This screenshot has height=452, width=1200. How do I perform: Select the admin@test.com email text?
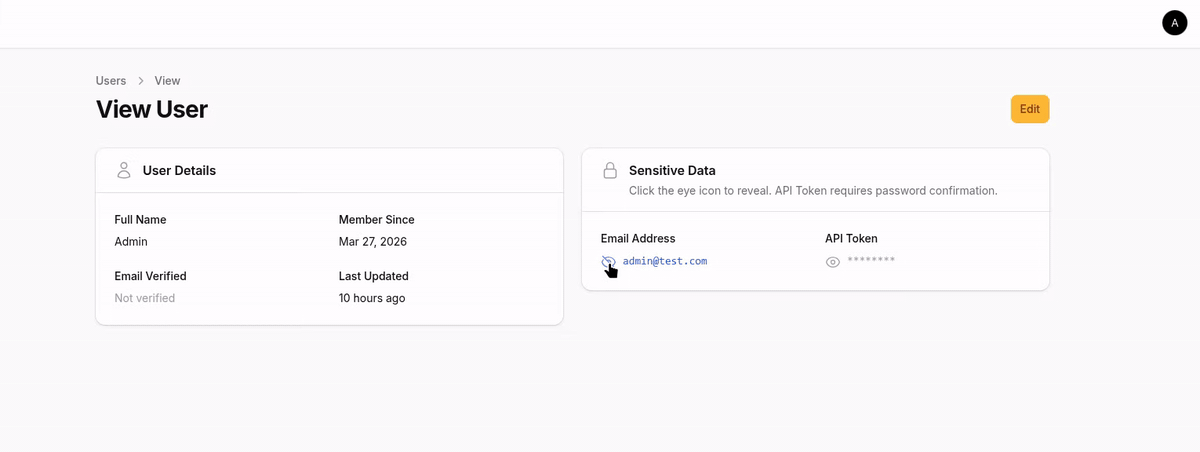coord(665,261)
